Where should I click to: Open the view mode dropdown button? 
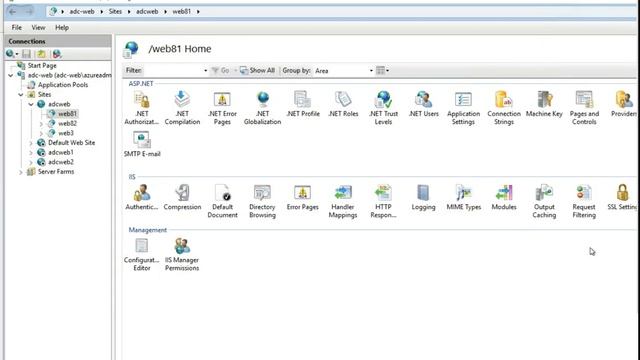[x=382, y=71]
